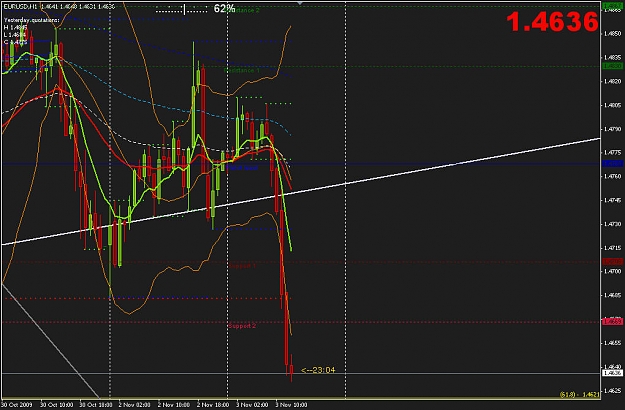The width and height of the screenshot is (625, 410).
Task: Click the '3 Nov 02:00' time axis label
Action: (x=252, y=405)
